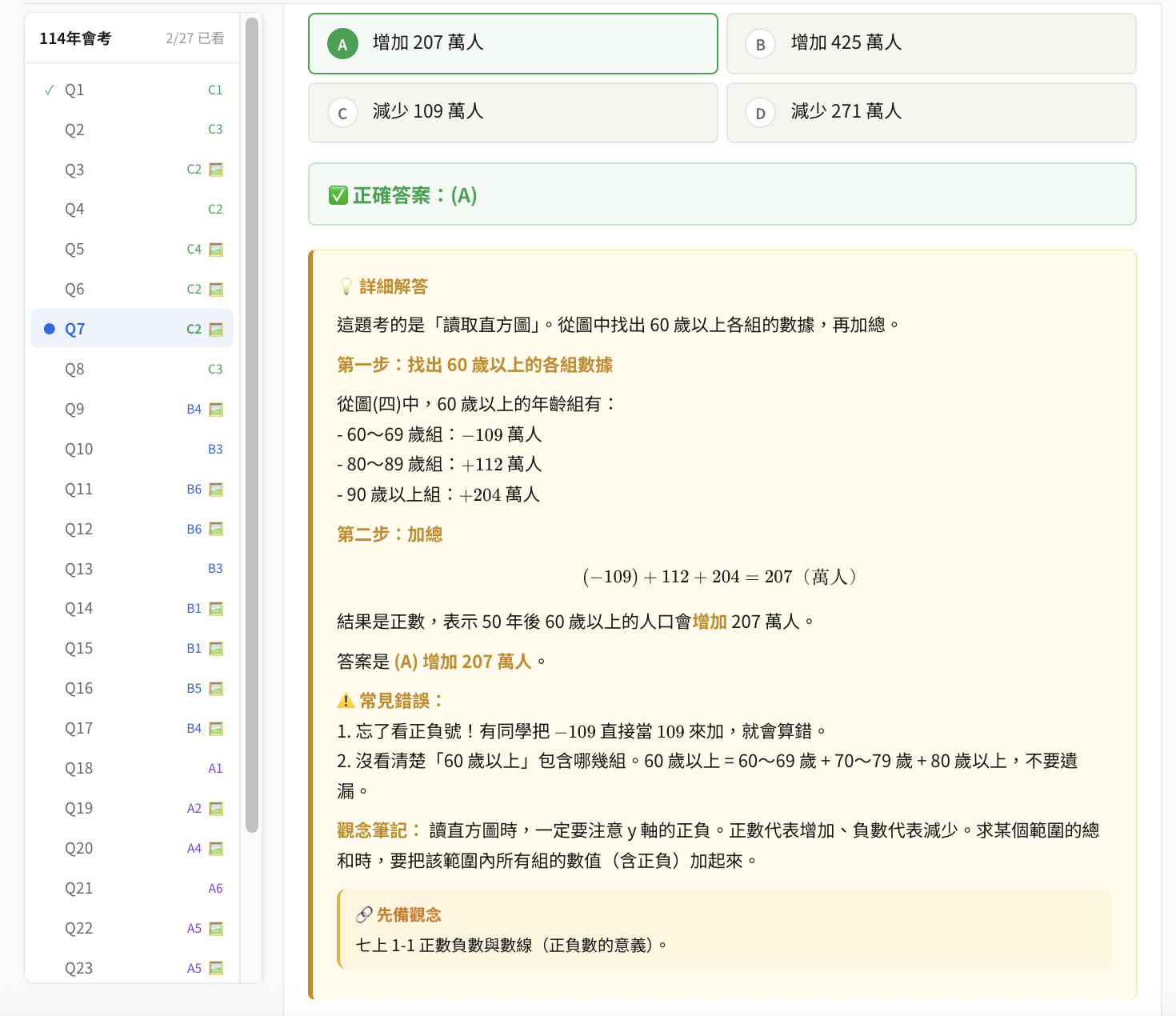The height and width of the screenshot is (1016, 1176).
Task: Click the question list vertical scrollbar
Action: coord(252,424)
